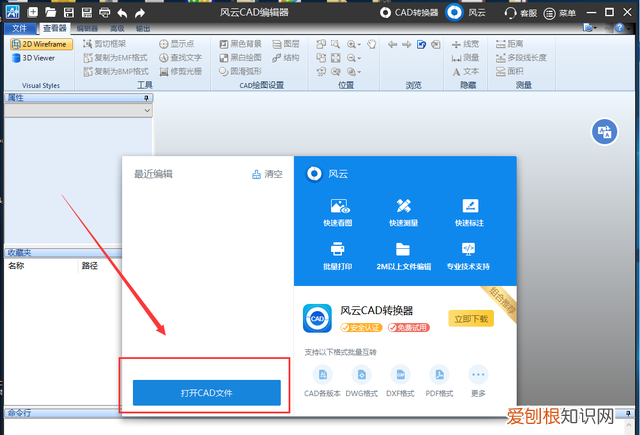
Task: Click the Print icon in title bar
Action: (x=104, y=12)
